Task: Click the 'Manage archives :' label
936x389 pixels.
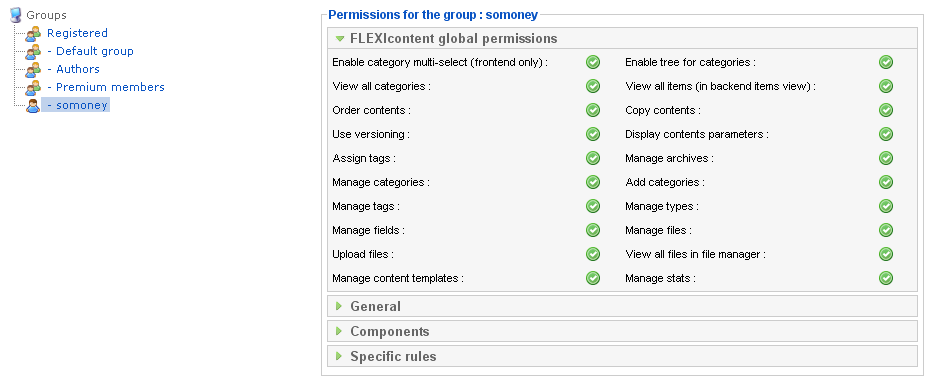Action: coord(669,158)
